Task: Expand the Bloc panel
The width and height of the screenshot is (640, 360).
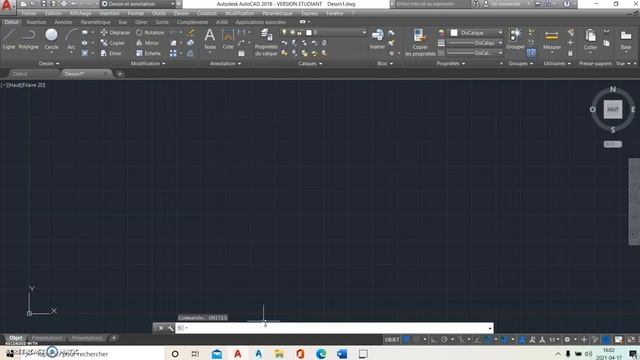Action: point(385,63)
